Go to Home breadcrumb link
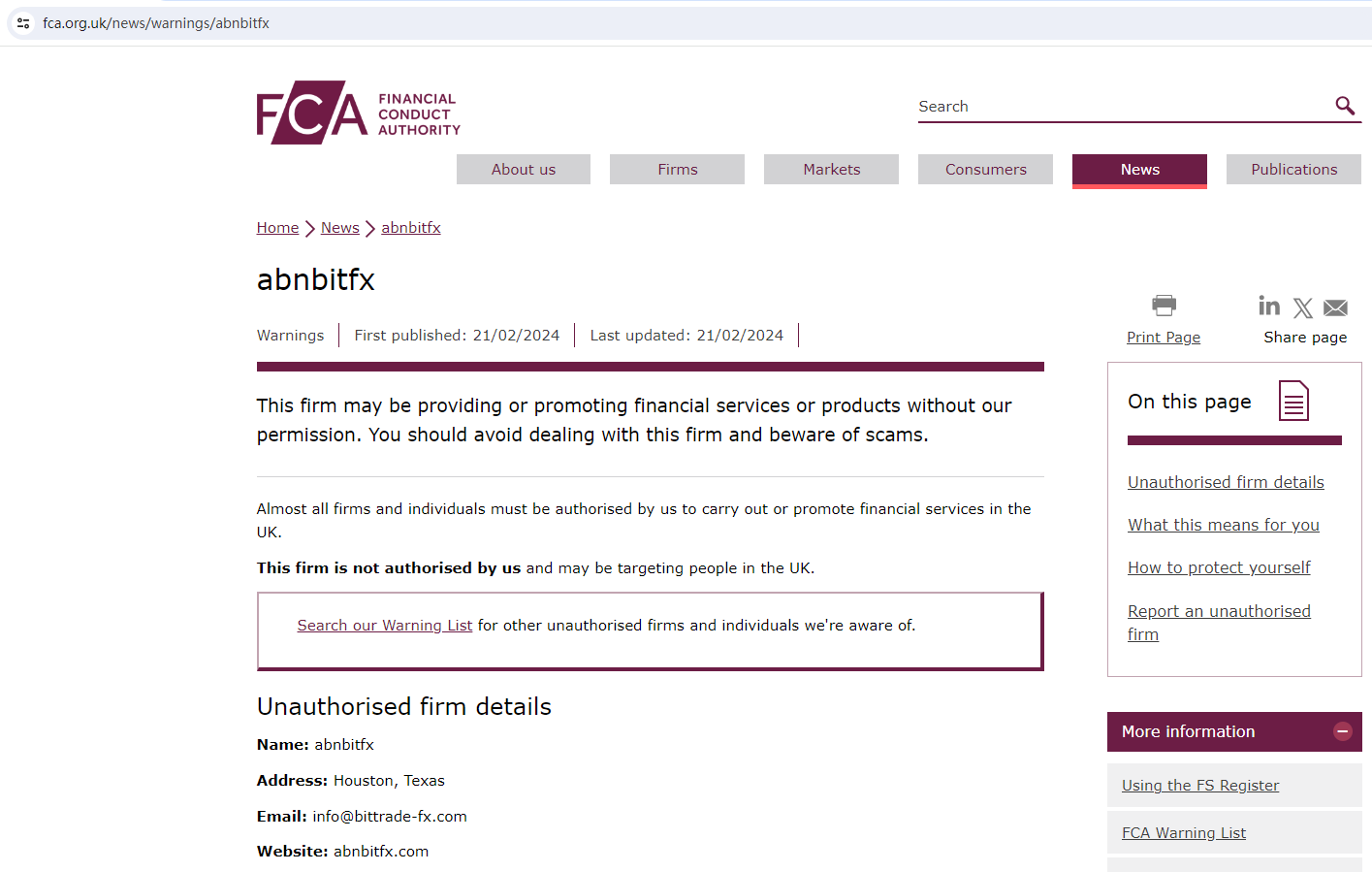The width and height of the screenshot is (1372, 872). [x=277, y=228]
